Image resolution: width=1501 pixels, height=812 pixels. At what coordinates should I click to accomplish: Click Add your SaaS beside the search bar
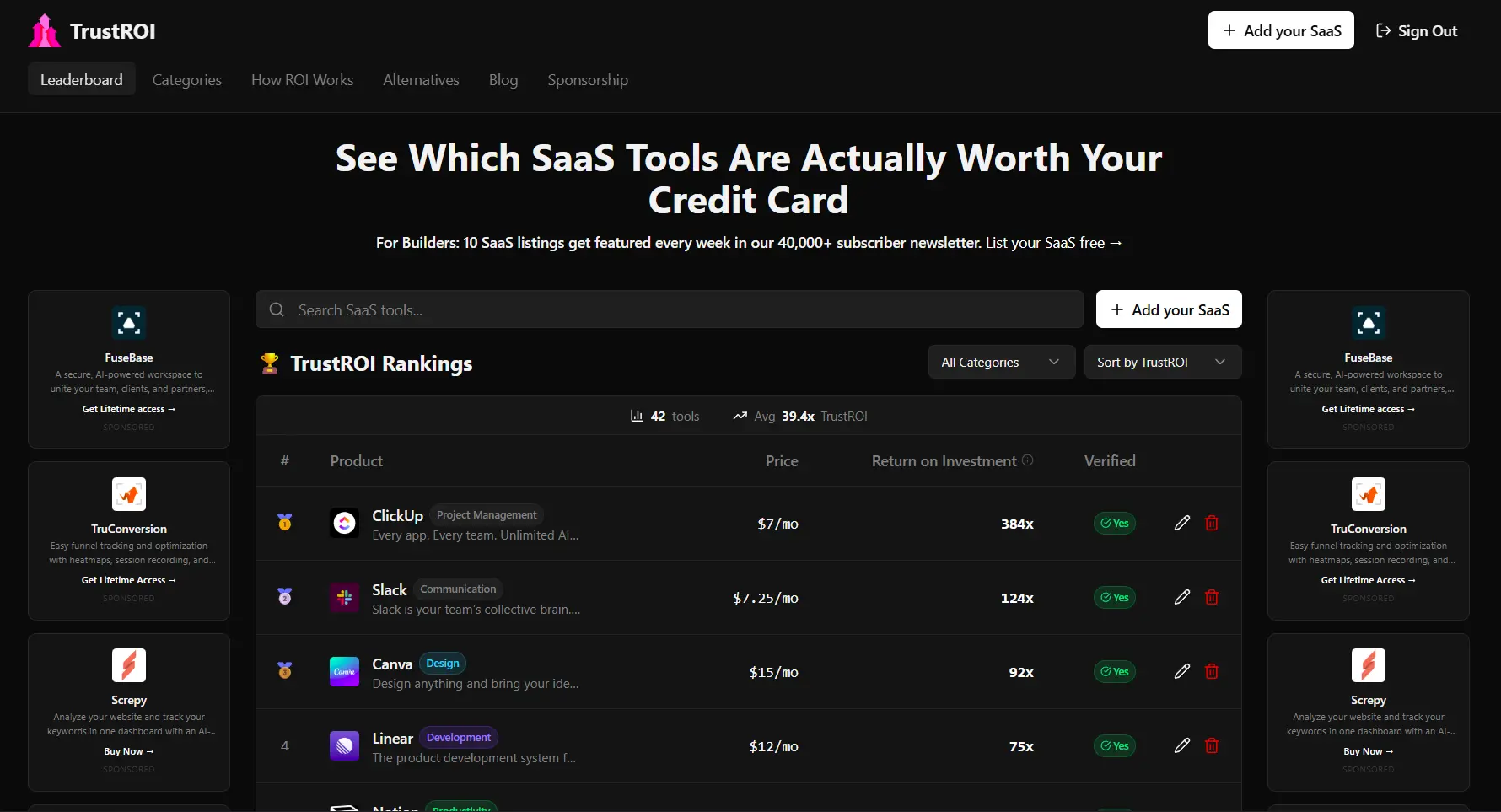[x=1169, y=309]
